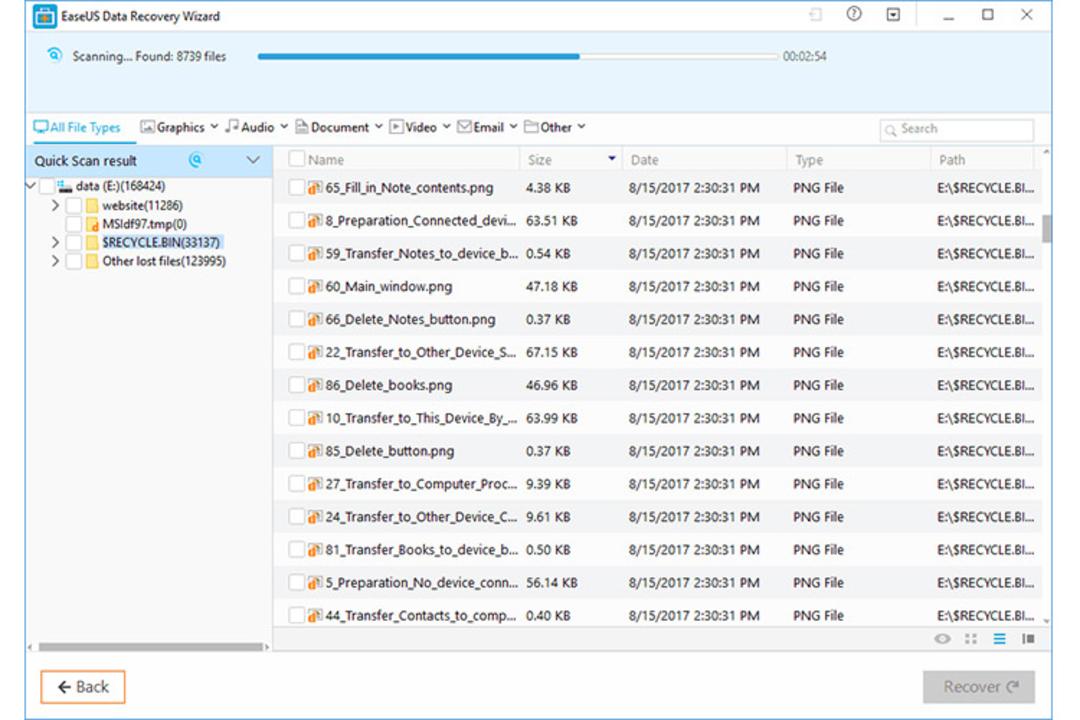Click the tree panel horizontal scrollbar
Screen dimensions: 1080x720
point(149,647)
